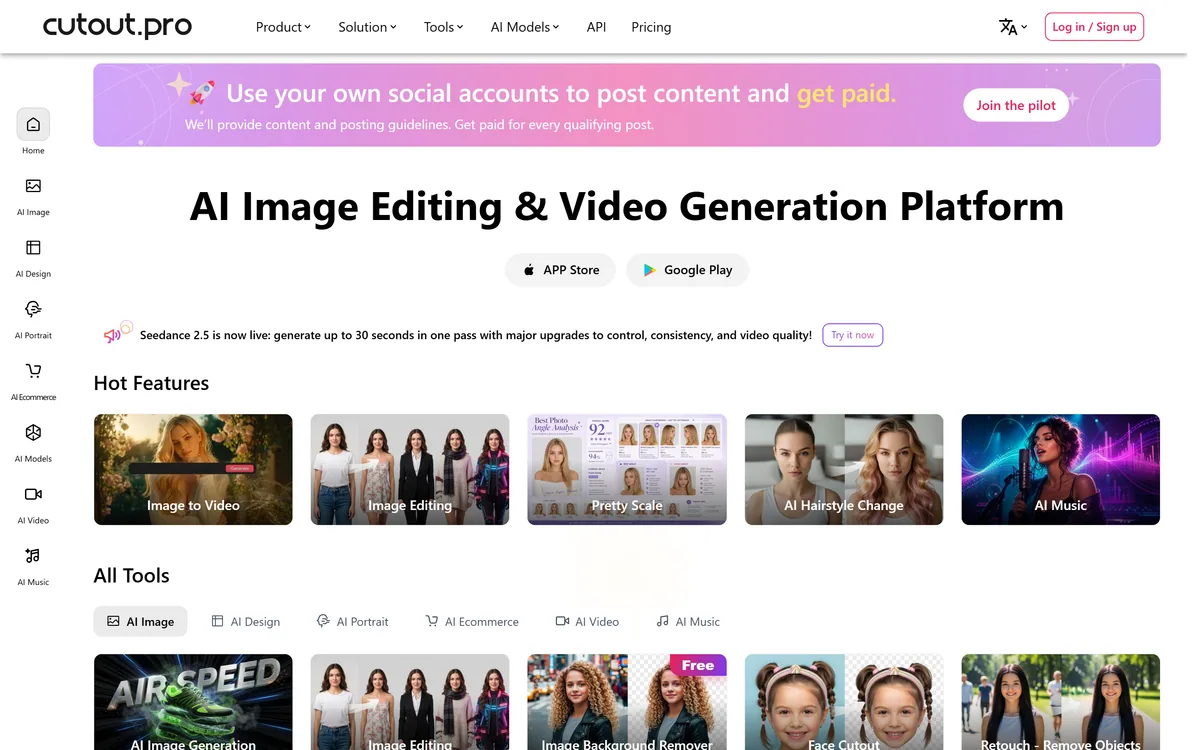Open the Home sidebar icon
This screenshot has width=1200, height=750.
tap(33, 124)
